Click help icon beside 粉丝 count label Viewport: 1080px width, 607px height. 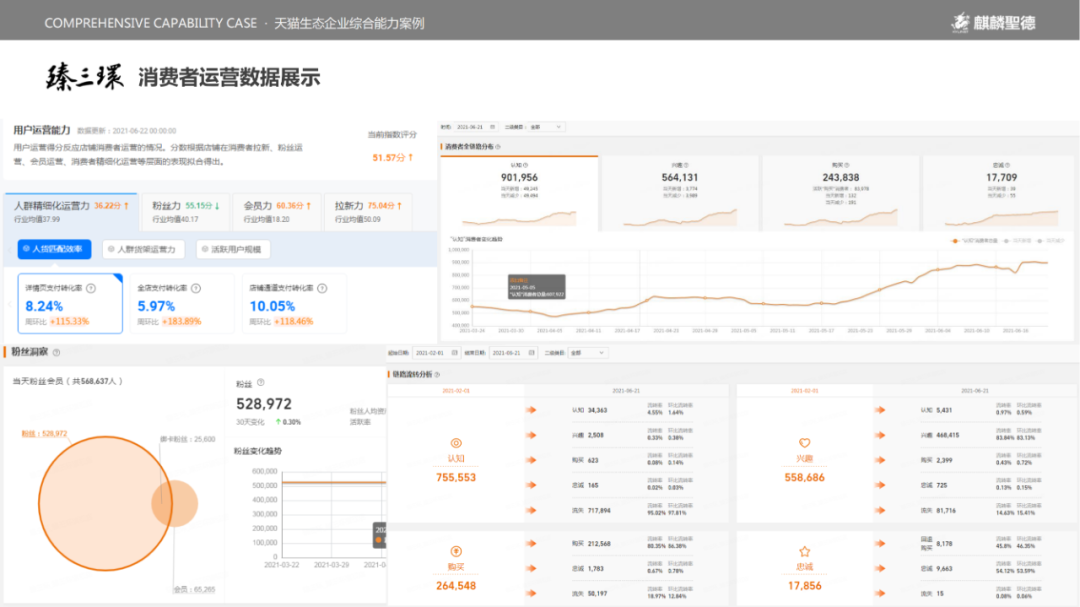[x=260, y=382]
